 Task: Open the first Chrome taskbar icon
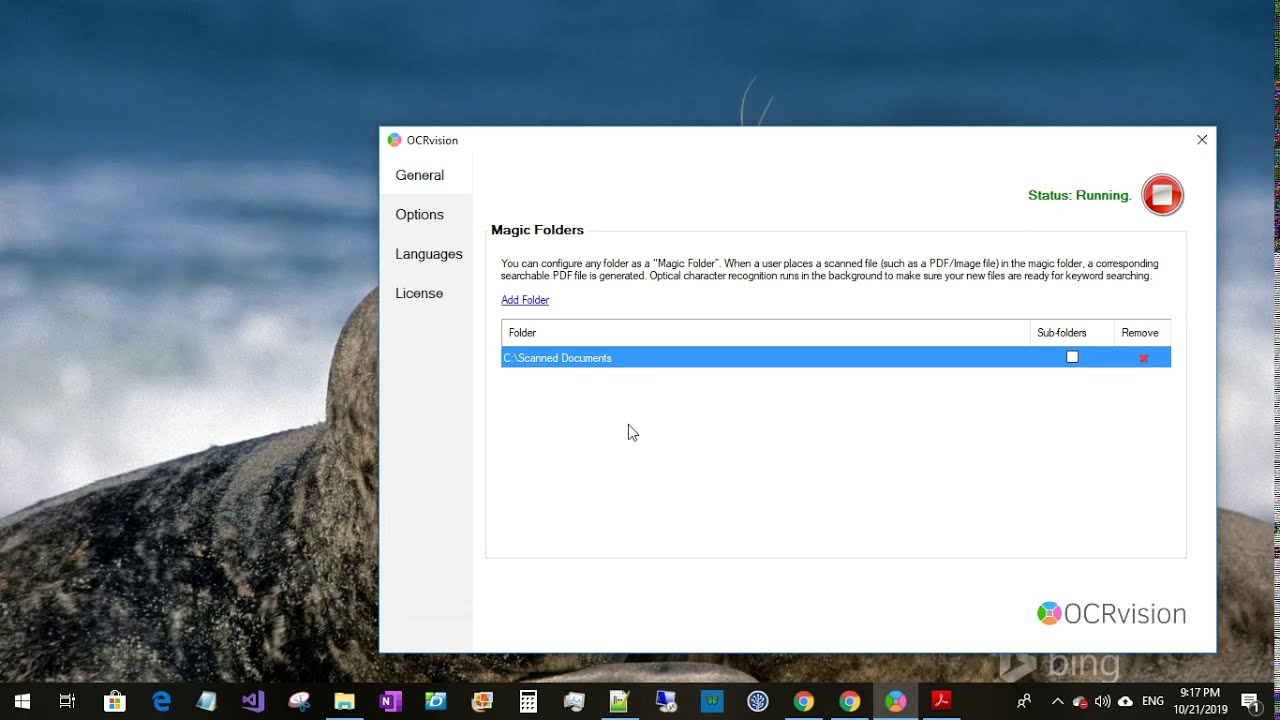[804, 701]
